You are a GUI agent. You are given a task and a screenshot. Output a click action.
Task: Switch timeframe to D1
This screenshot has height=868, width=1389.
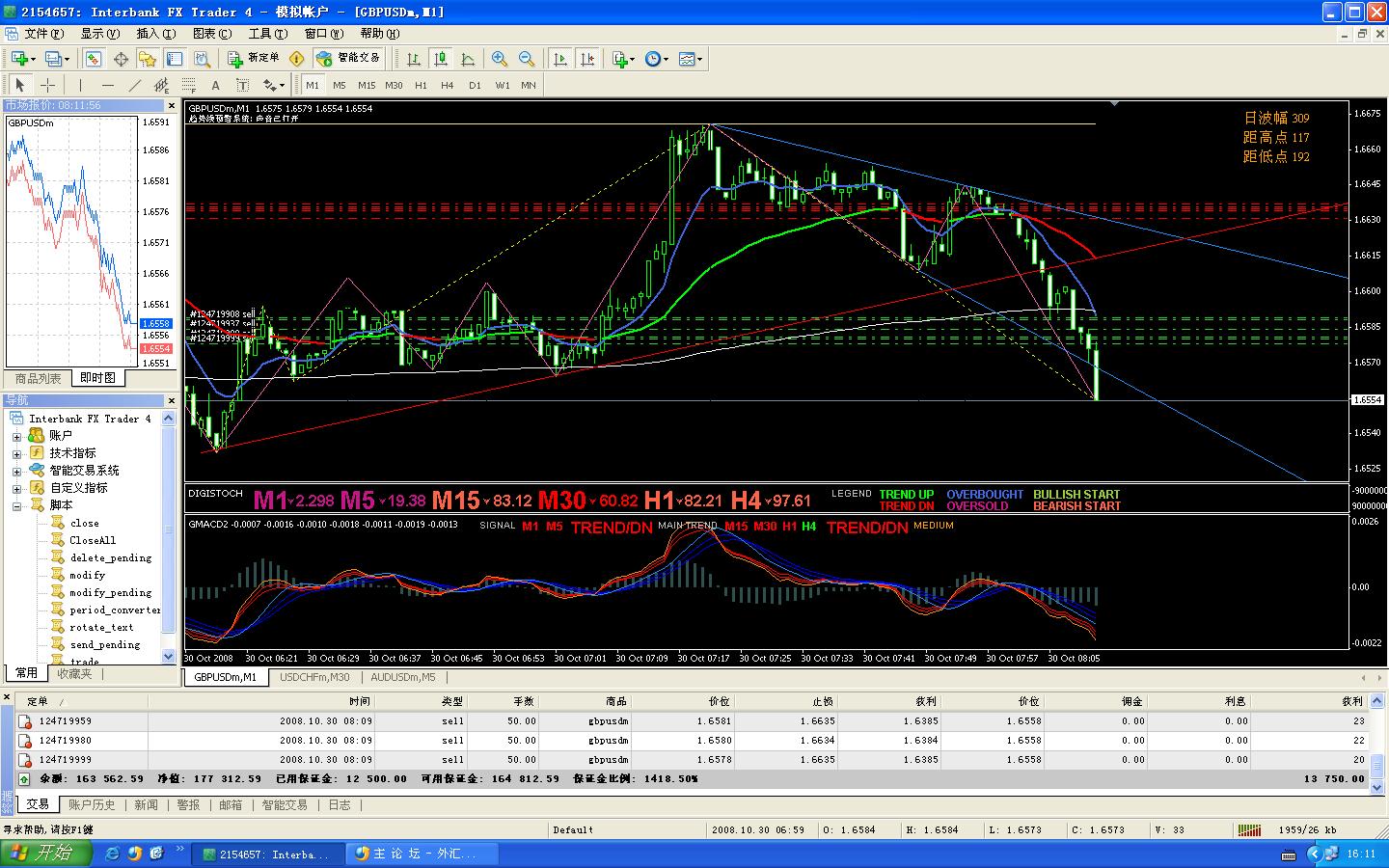tap(475, 85)
